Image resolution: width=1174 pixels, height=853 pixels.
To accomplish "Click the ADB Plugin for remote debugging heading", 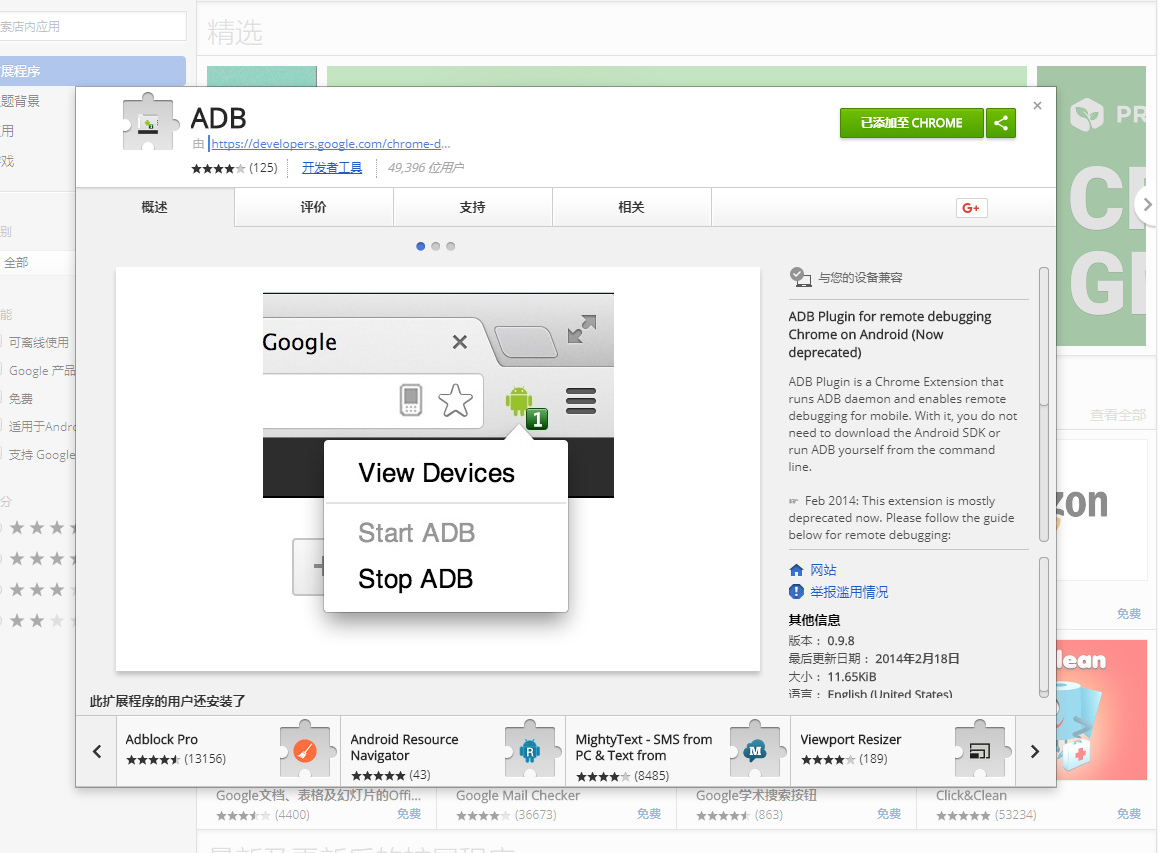I will 890,334.
